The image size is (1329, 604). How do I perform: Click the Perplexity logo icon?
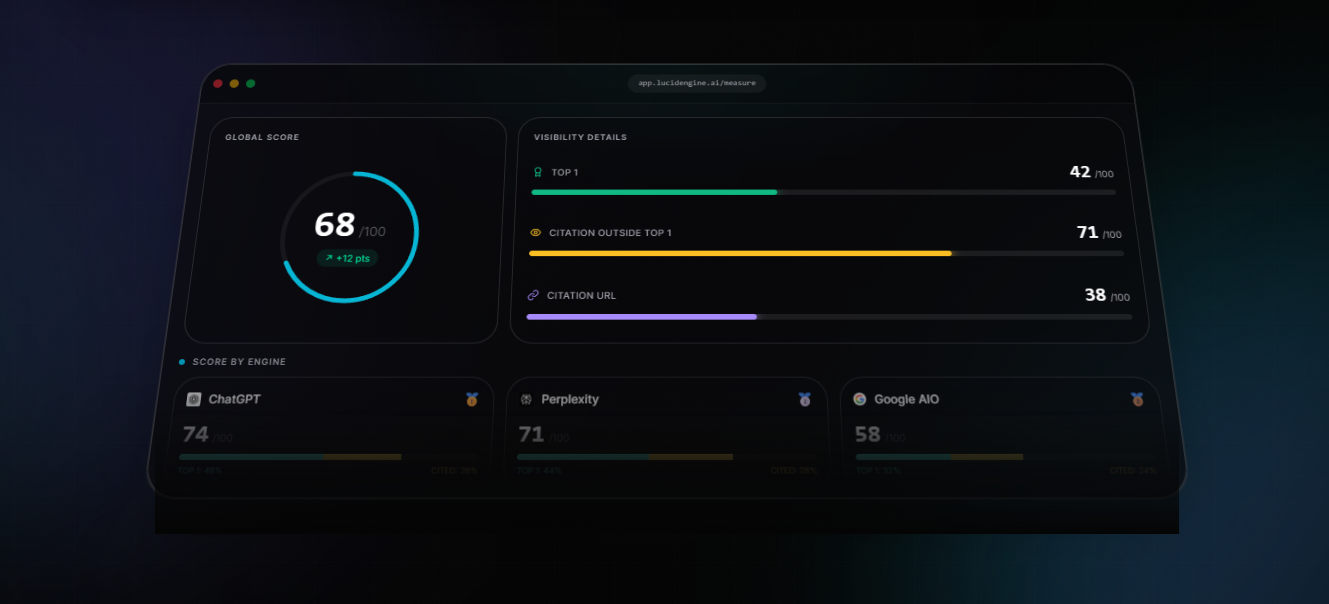click(x=526, y=399)
